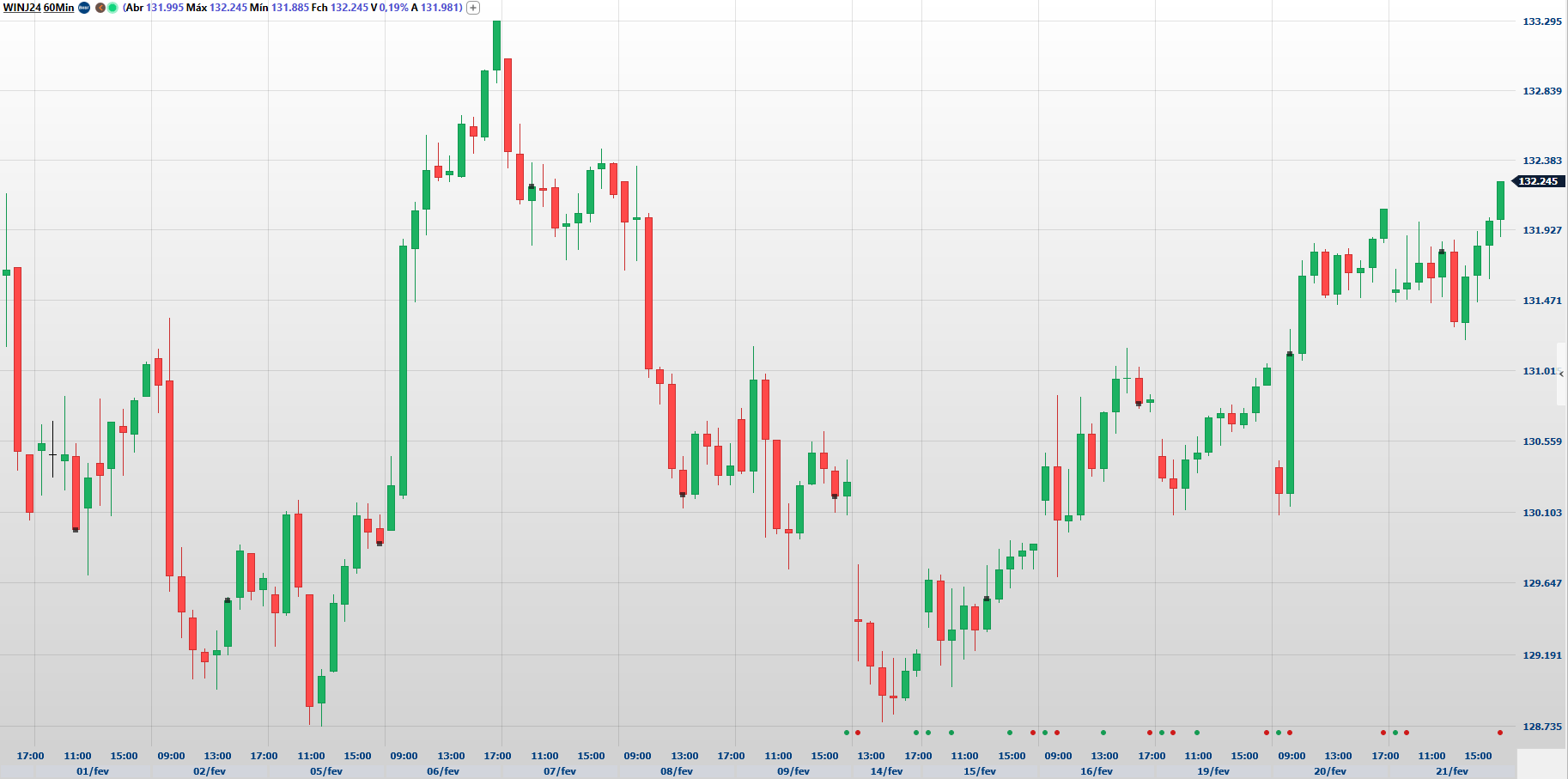Click the rightmost red event dot near 21/fev close

coord(1500,733)
